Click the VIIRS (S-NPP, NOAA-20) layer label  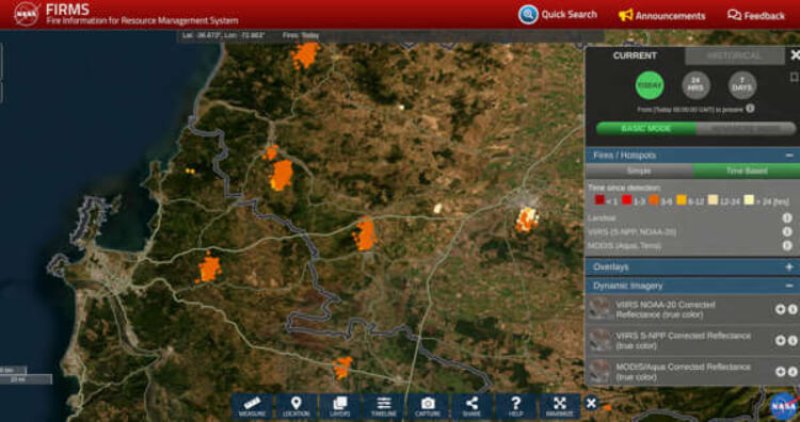coord(632,232)
